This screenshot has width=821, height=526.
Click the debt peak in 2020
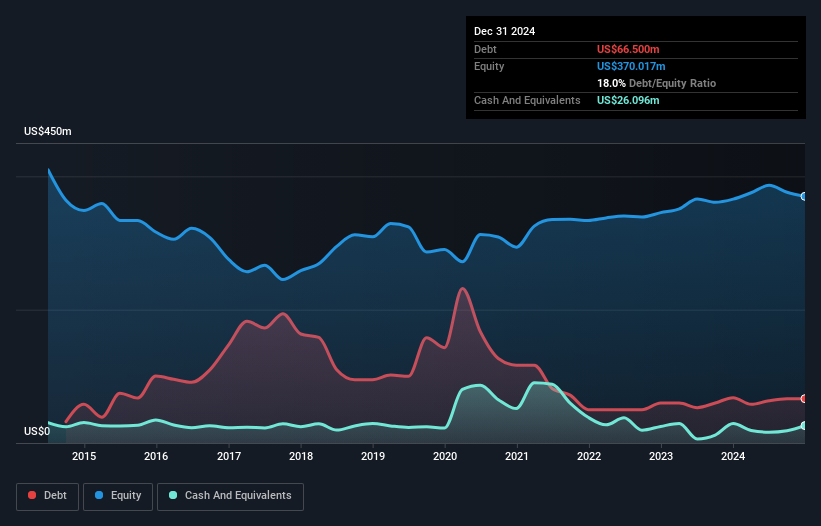click(462, 288)
